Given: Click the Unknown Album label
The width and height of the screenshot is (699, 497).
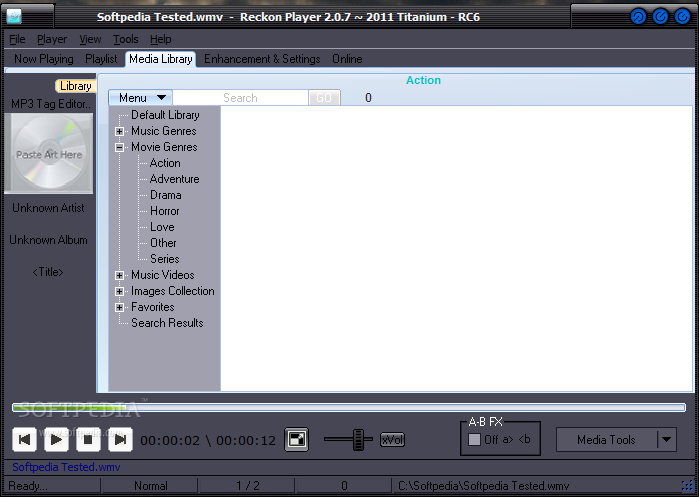Looking at the screenshot, I should (x=48, y=240).
